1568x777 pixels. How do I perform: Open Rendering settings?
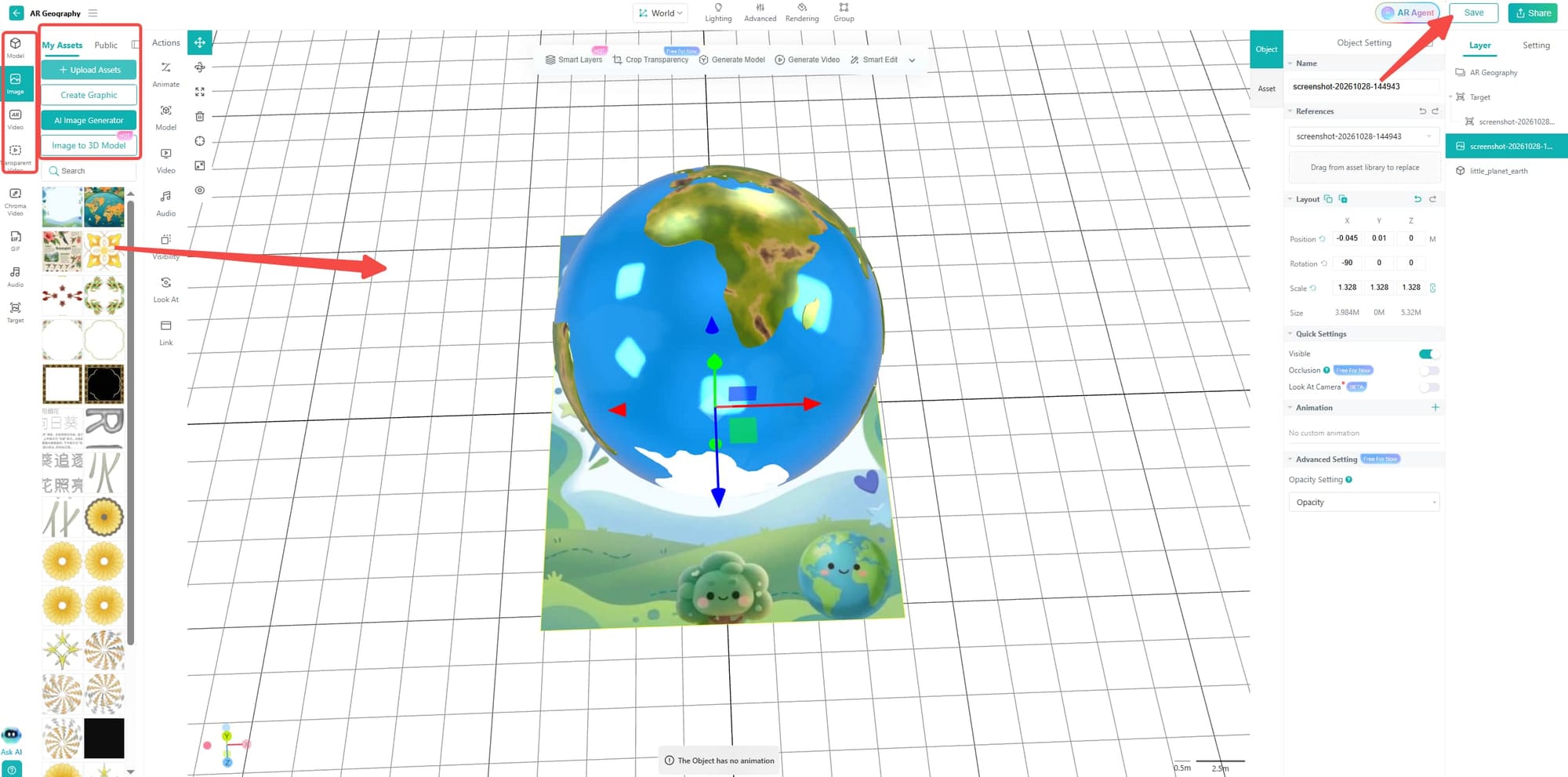click(802, 13)
